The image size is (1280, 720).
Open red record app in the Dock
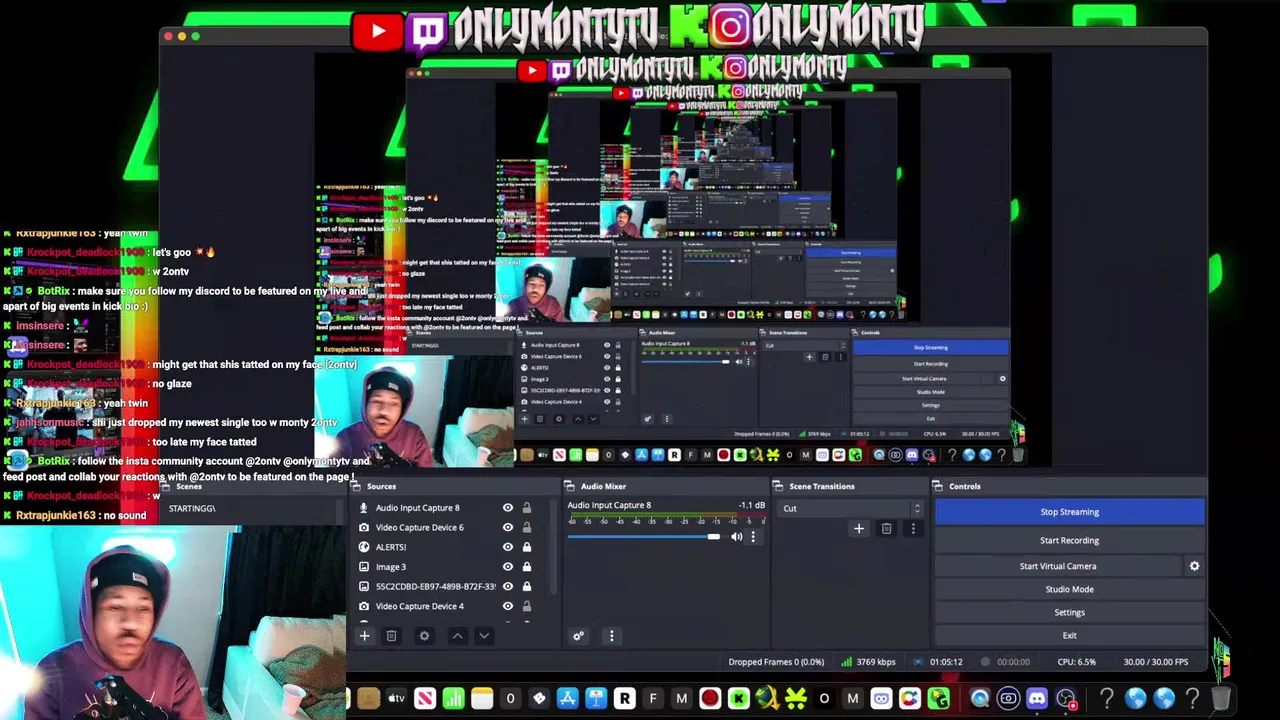coord(710,698)
